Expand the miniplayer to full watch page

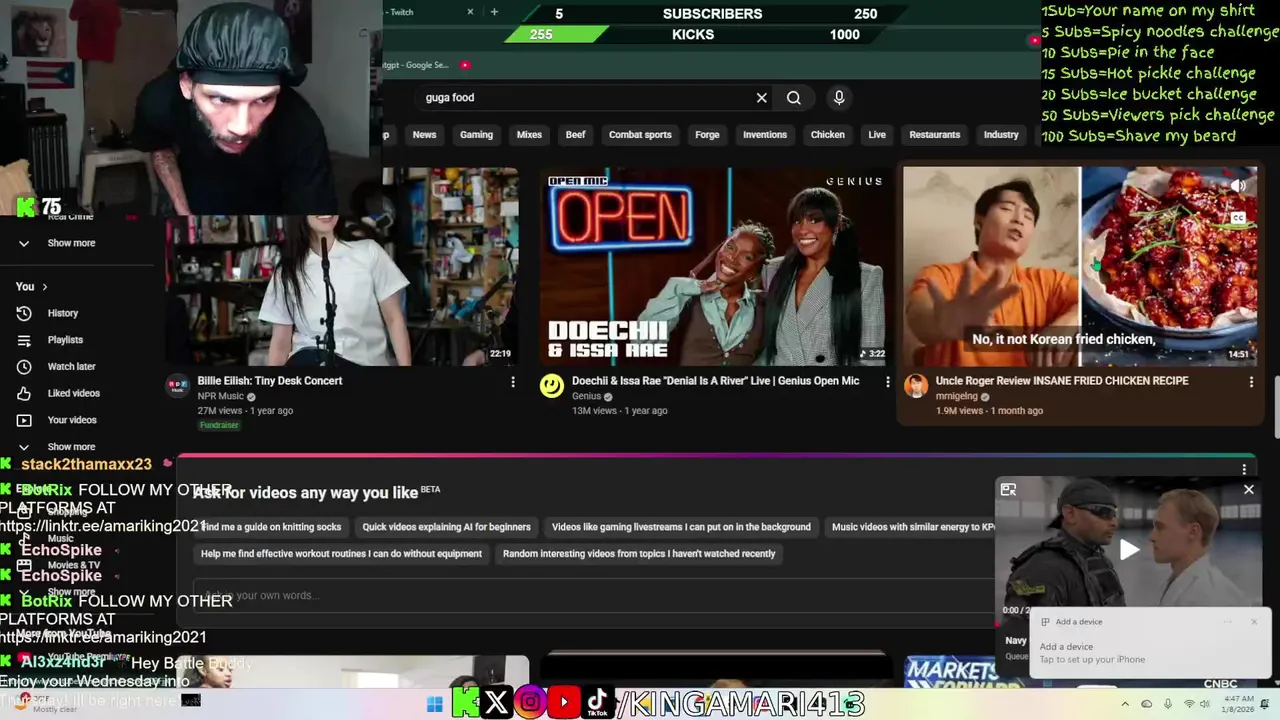1008,490
